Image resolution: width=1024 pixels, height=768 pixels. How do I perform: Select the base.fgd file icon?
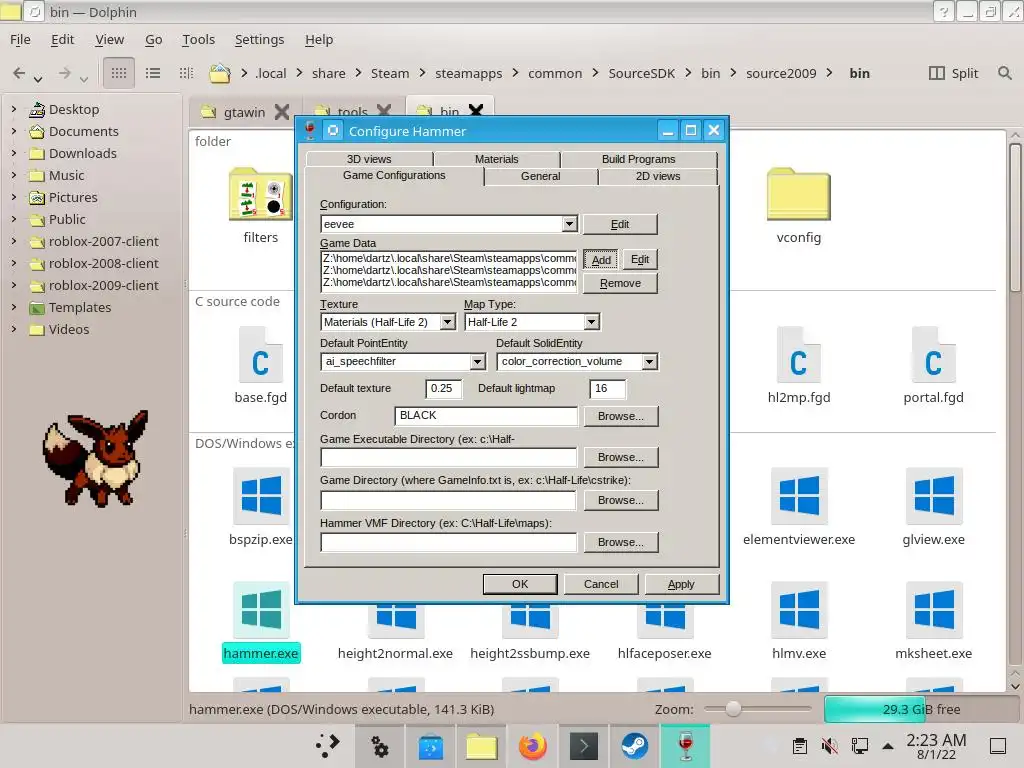click(261, 355)
